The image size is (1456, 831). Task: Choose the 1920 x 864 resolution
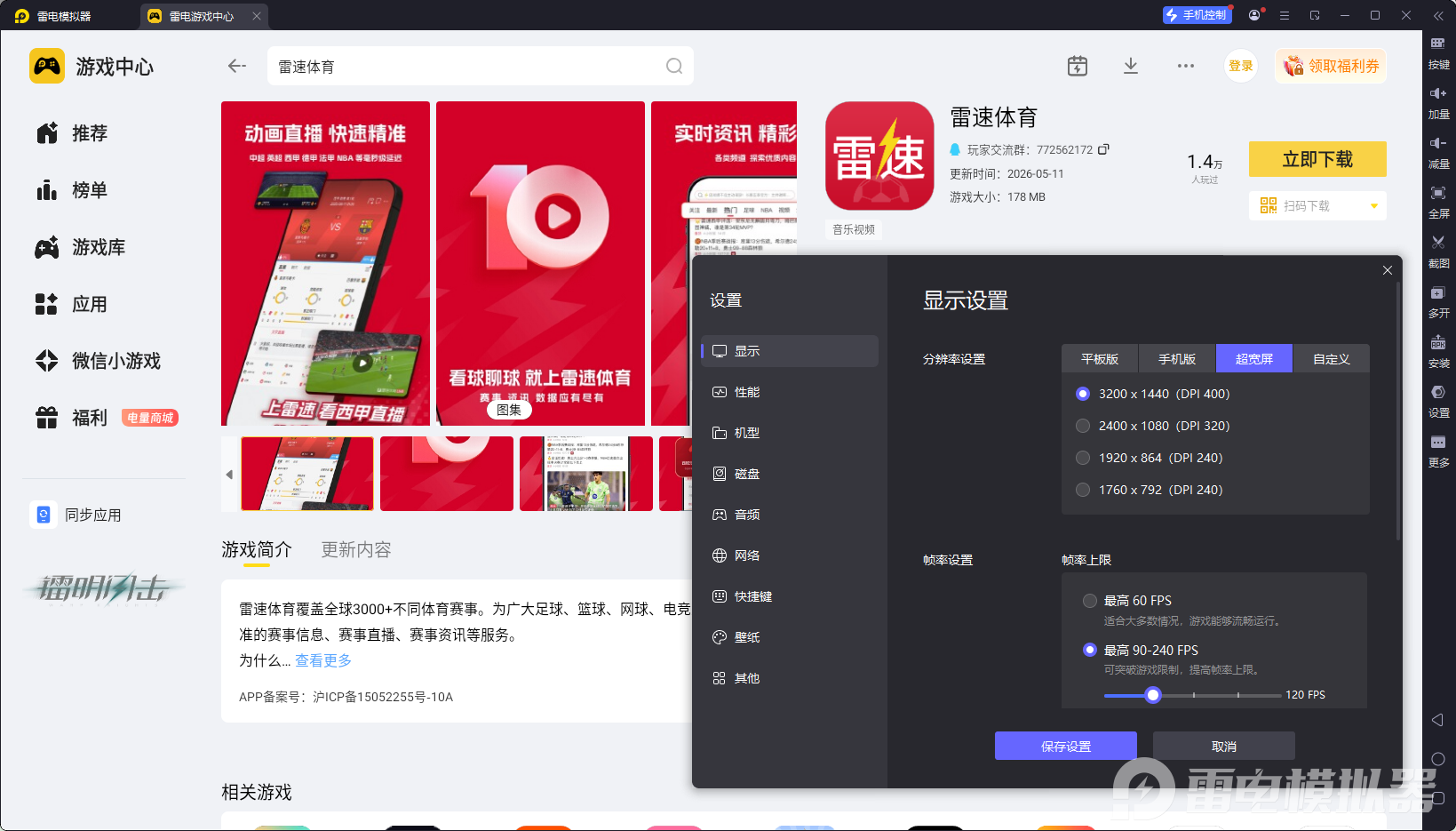[x=1083, y=458]
